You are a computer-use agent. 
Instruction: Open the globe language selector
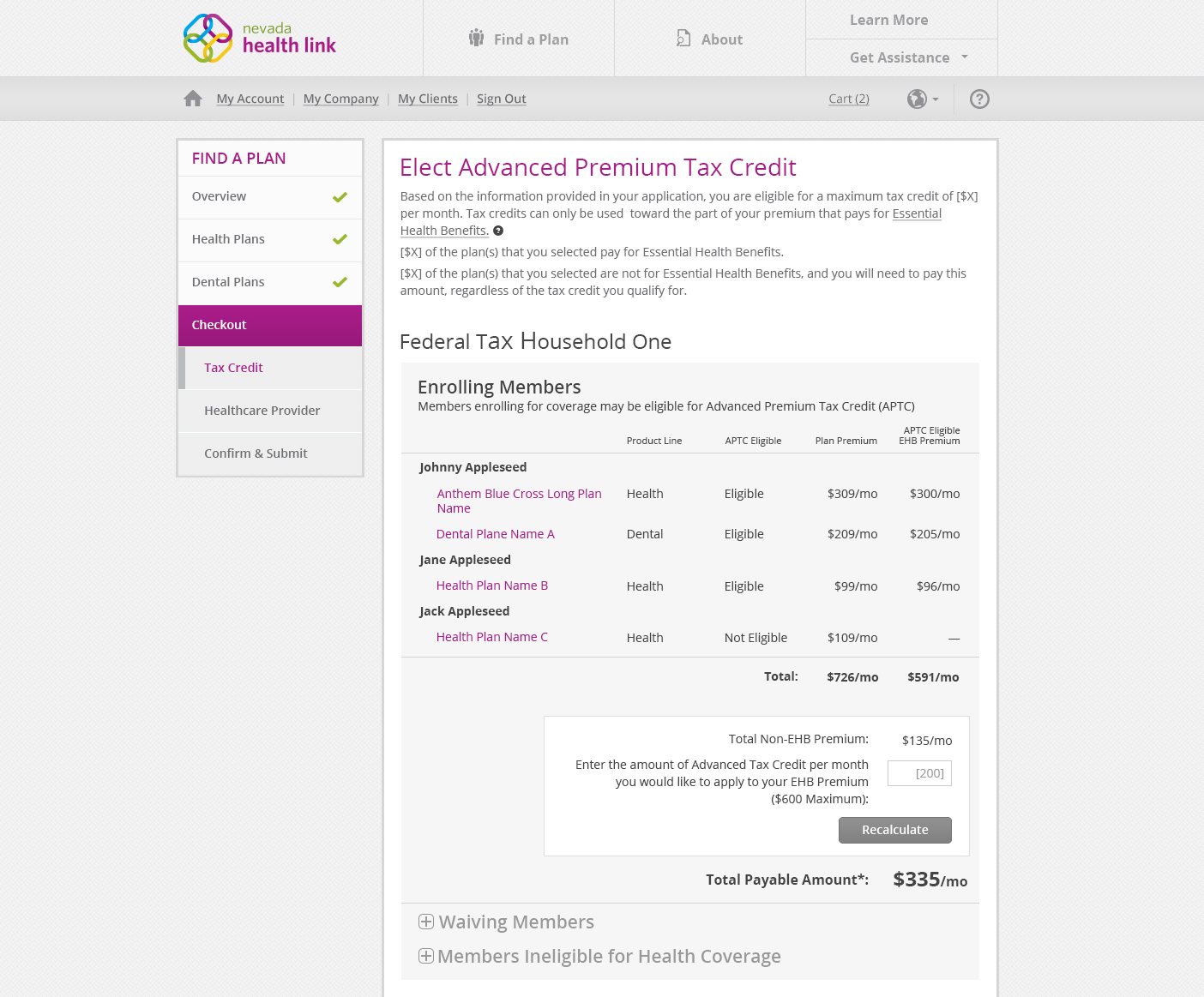pos(923,99)
